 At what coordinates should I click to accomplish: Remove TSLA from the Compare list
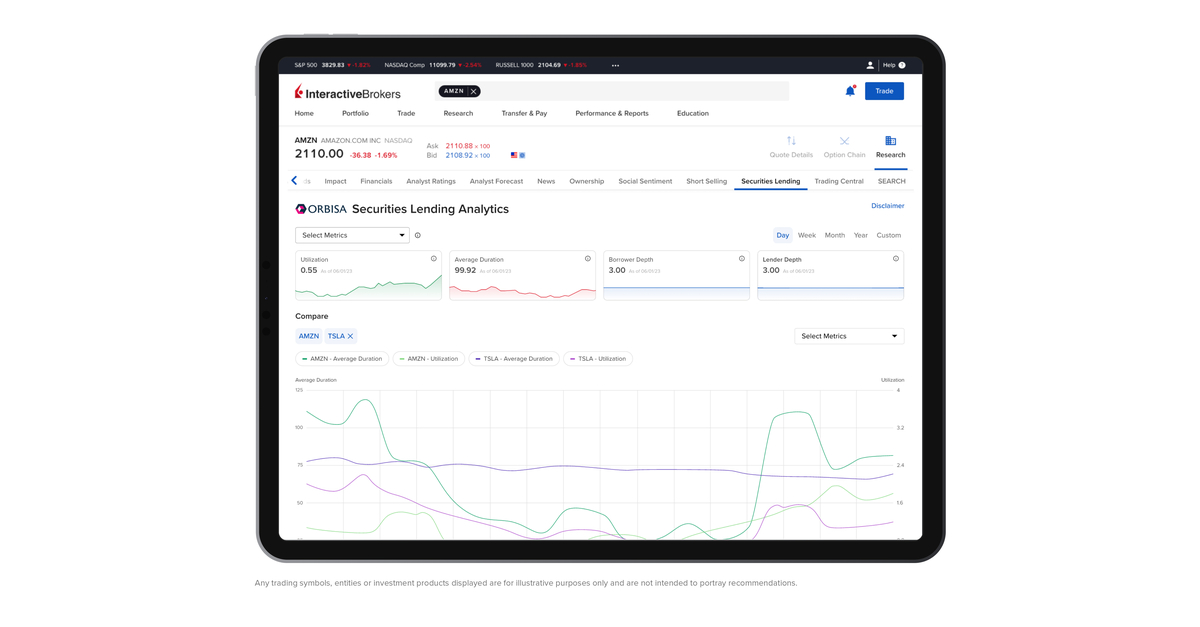(x=350, y=336)
